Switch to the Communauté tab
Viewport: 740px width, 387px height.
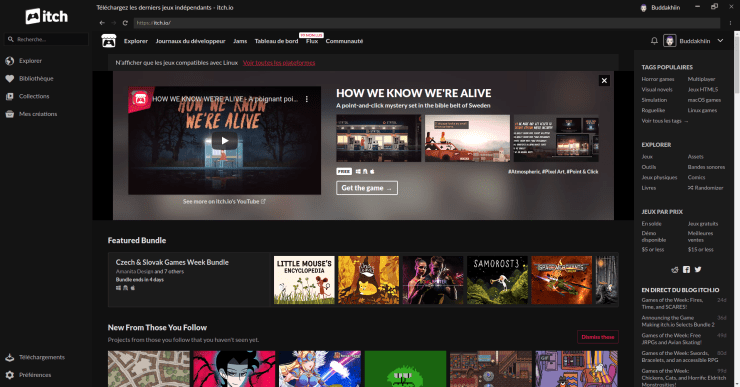[344, 42]
